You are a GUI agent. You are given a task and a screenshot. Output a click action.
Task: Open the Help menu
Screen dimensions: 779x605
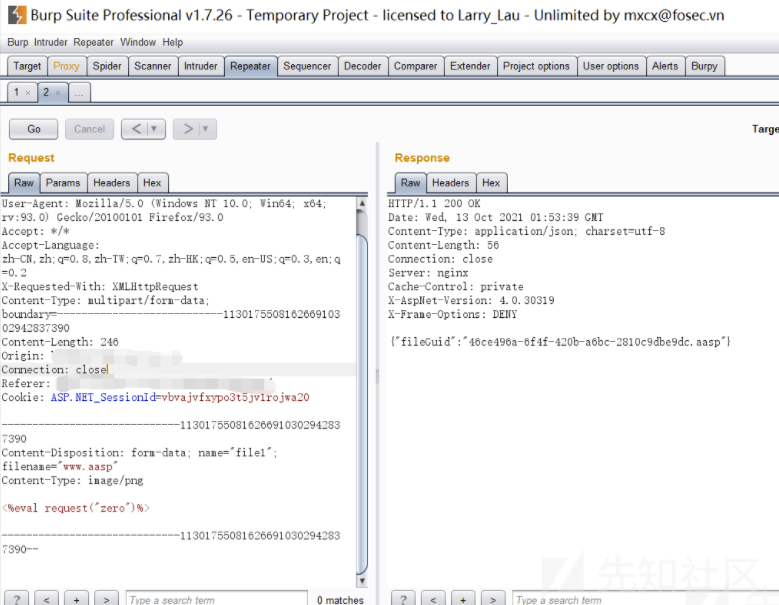tap(173, 42)
